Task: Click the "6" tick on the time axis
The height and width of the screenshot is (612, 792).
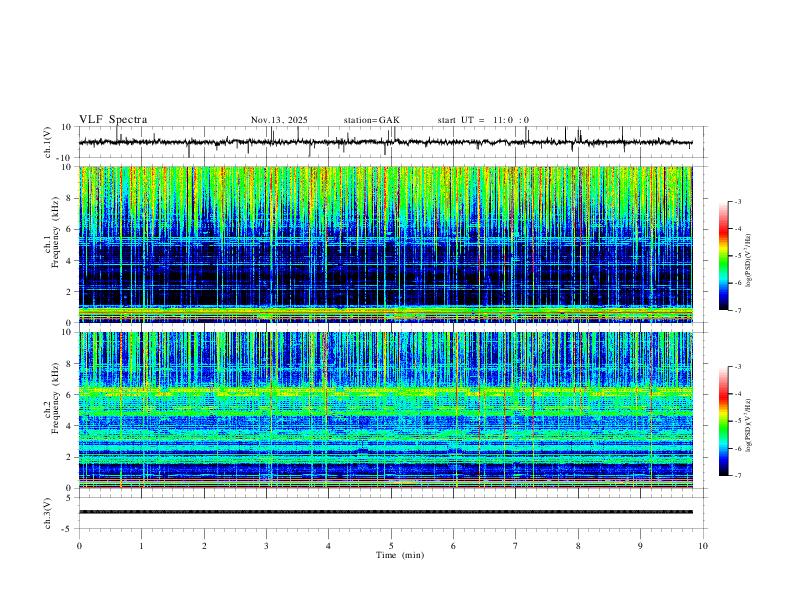Action: click(453, 546)
